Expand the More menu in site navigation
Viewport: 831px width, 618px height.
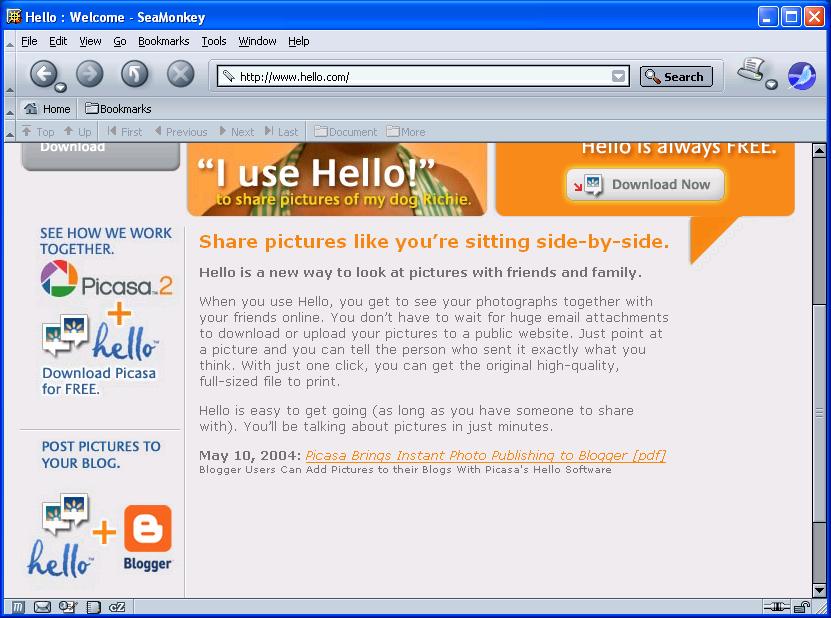pos(406,131)
